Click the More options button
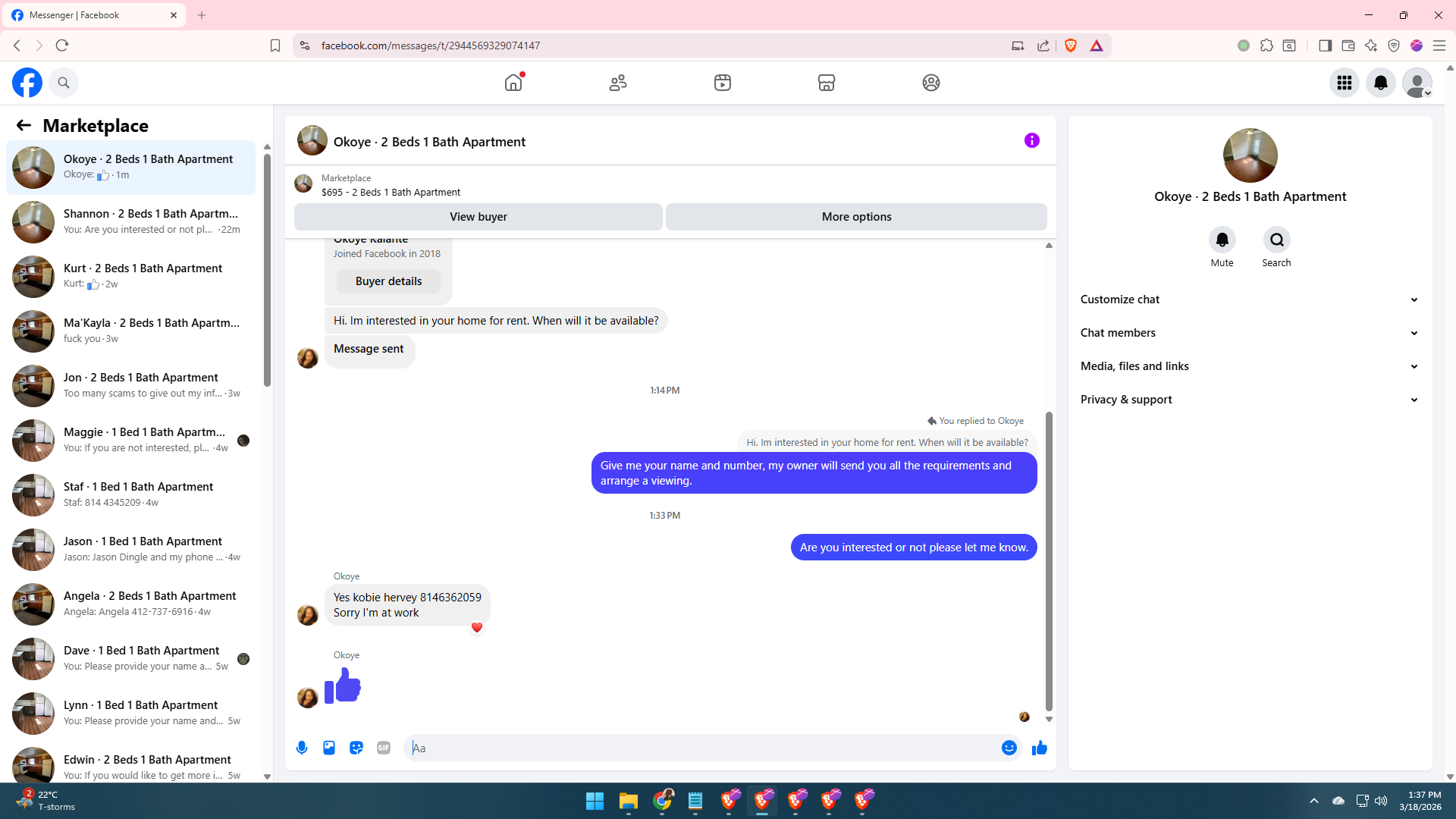1456x819 pixels. (856, 217)
